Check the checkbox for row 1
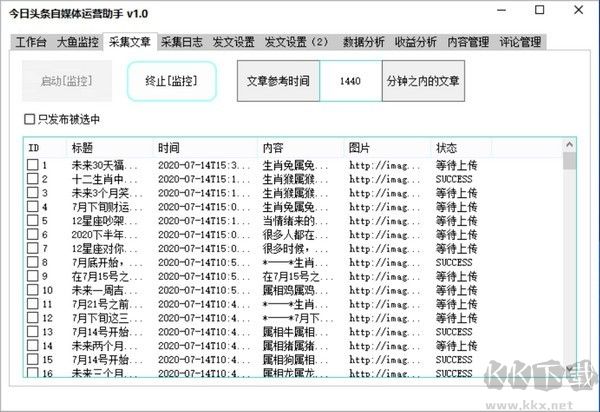This screenshot has height=412, width=600. [33, 165]
